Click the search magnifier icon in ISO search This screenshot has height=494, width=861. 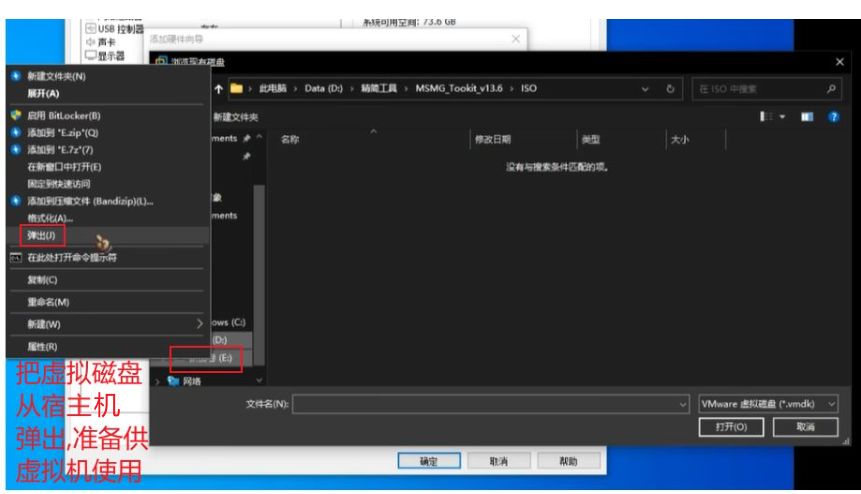click(x=832, y=89)
